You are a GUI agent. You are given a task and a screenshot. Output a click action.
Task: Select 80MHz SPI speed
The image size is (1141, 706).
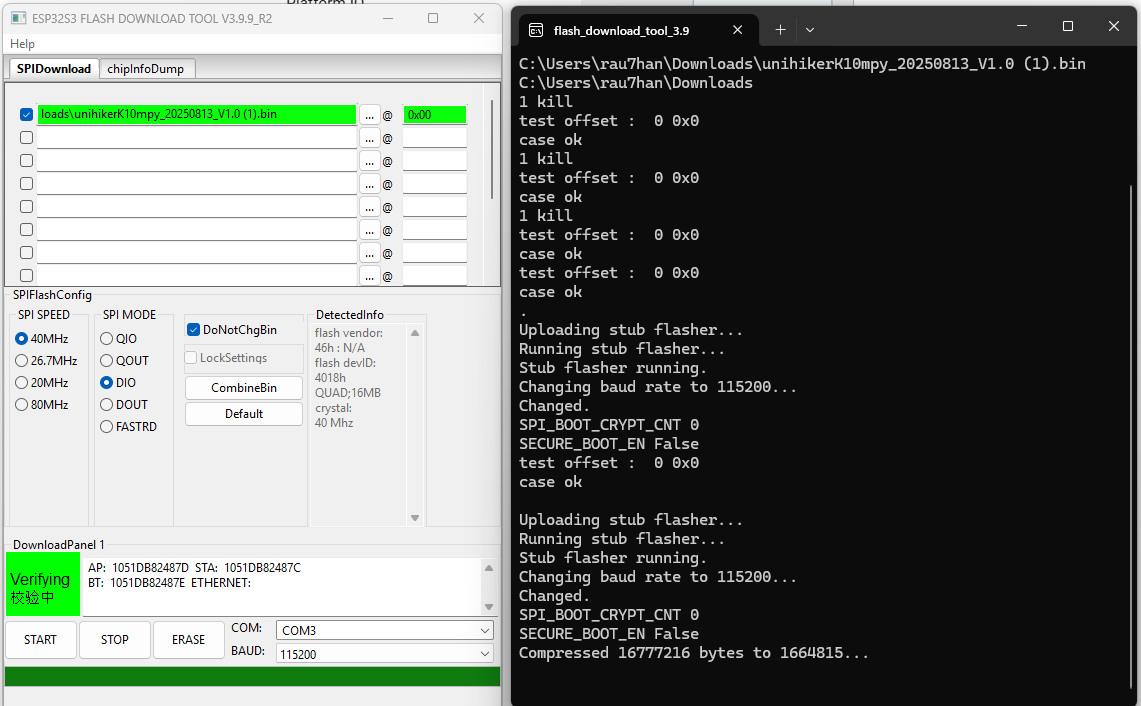click(22, 405)
